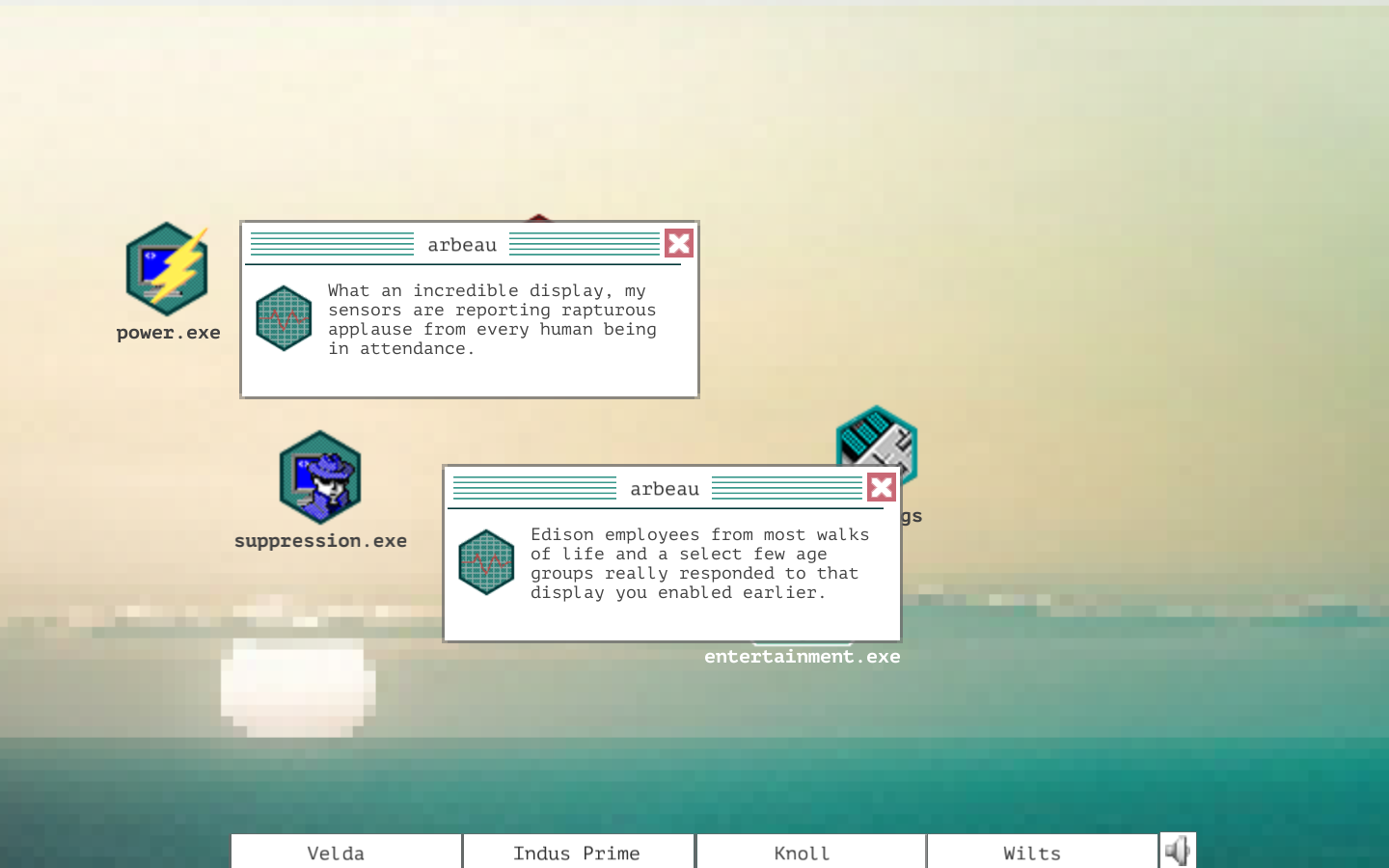Click the lower arbeau window title
This screenshot has height=868, width=1389.
point(665,489)
